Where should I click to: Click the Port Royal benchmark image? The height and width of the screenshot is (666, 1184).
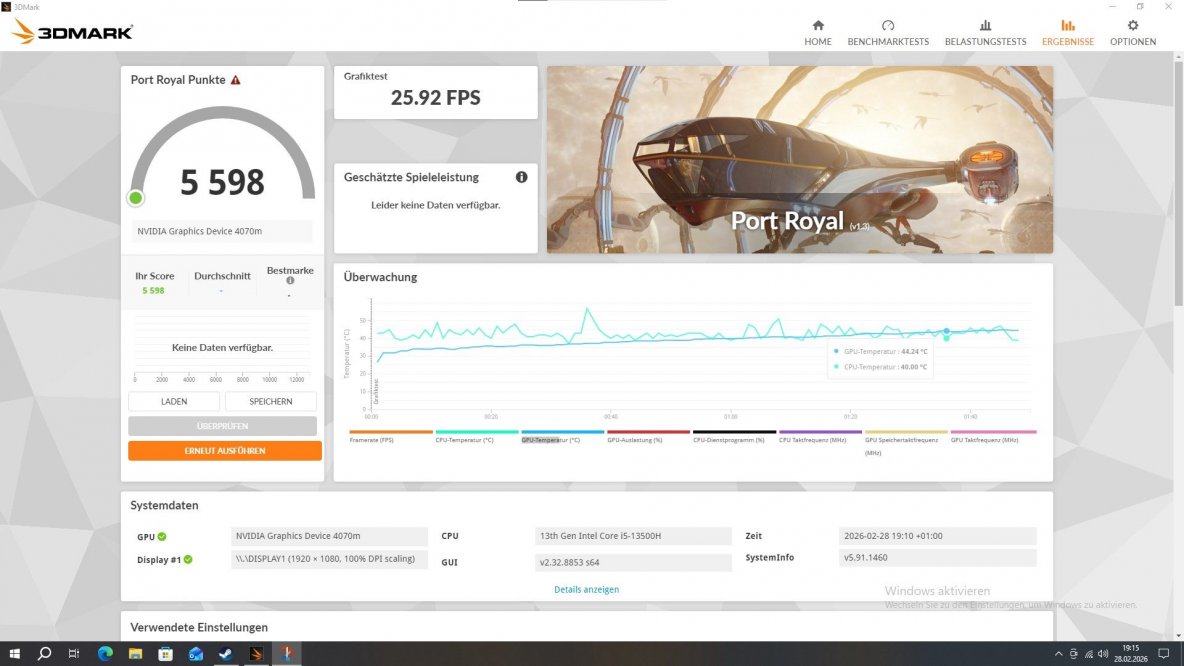(x=800, y=159)
